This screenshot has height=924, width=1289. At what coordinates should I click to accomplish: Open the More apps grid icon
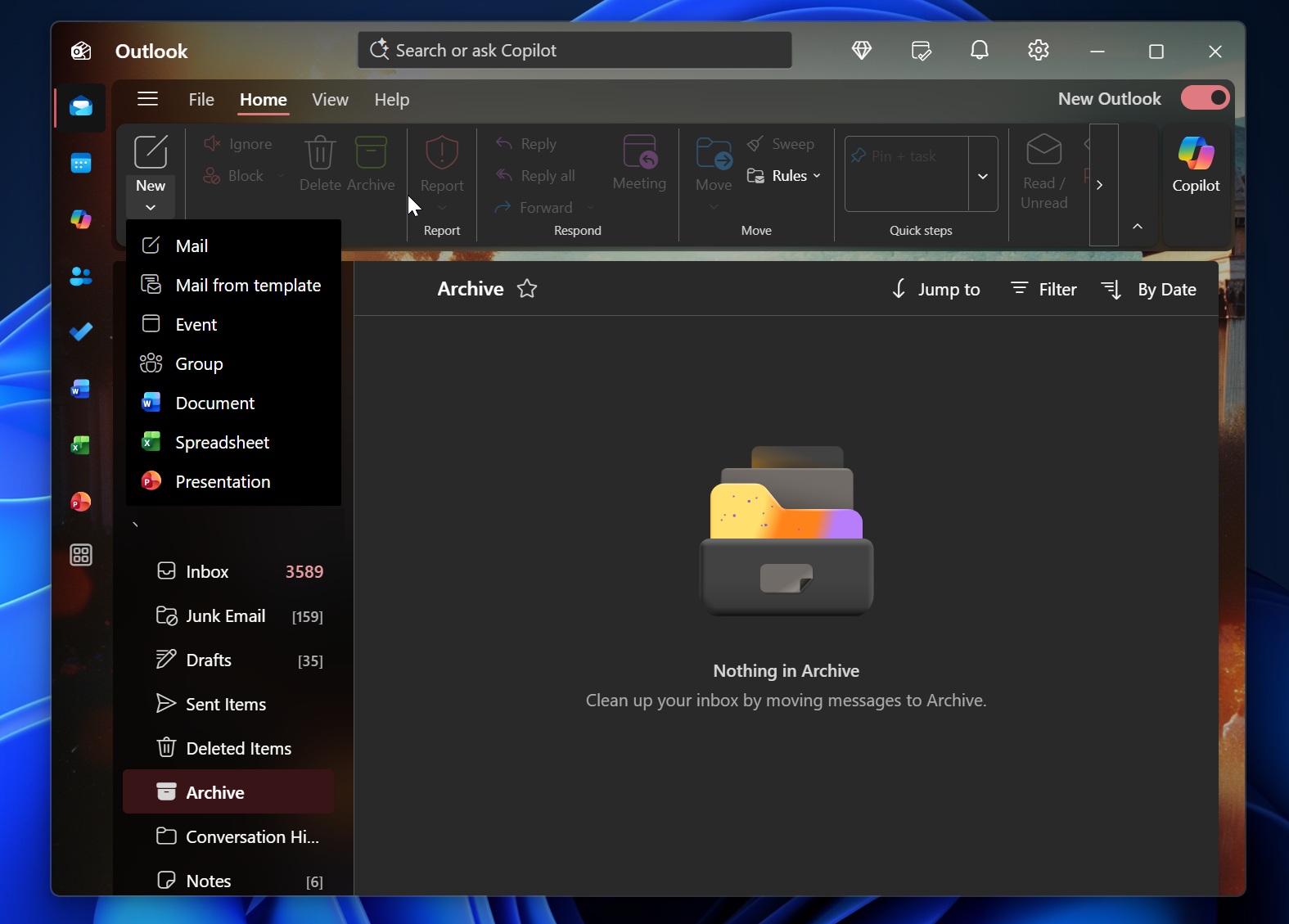[81, 556]
